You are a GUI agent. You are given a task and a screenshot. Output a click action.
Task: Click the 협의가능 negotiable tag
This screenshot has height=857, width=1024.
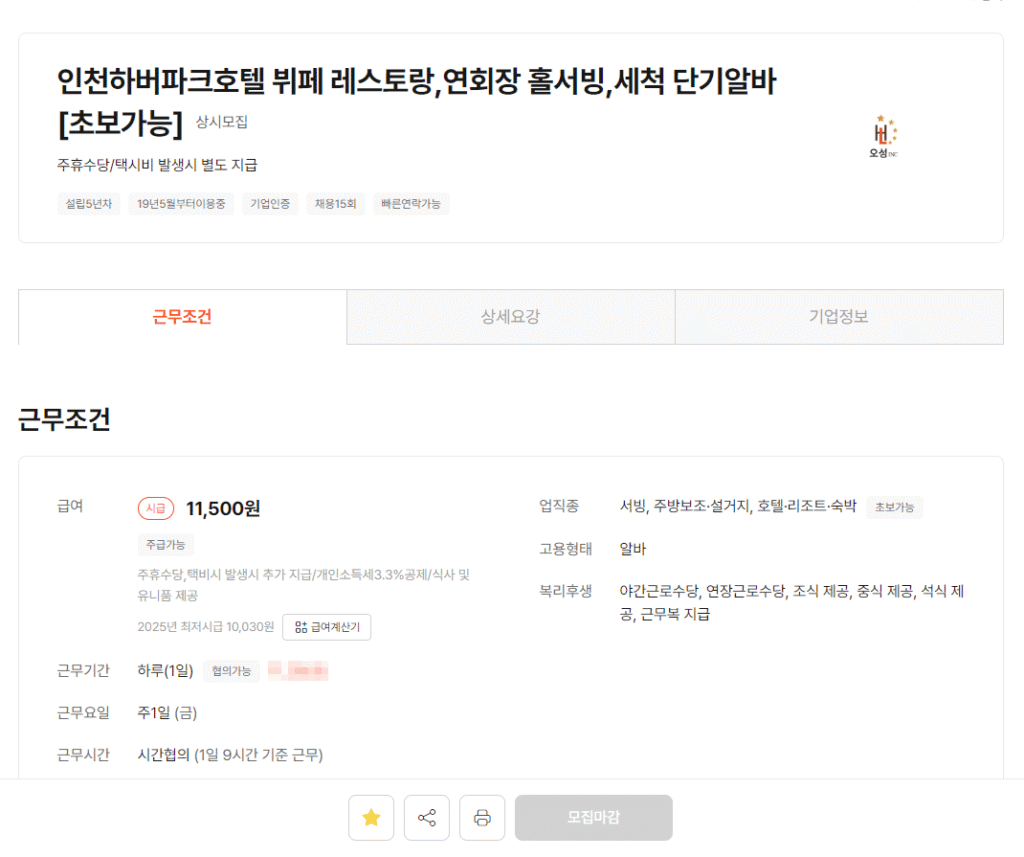click(231, 671)
